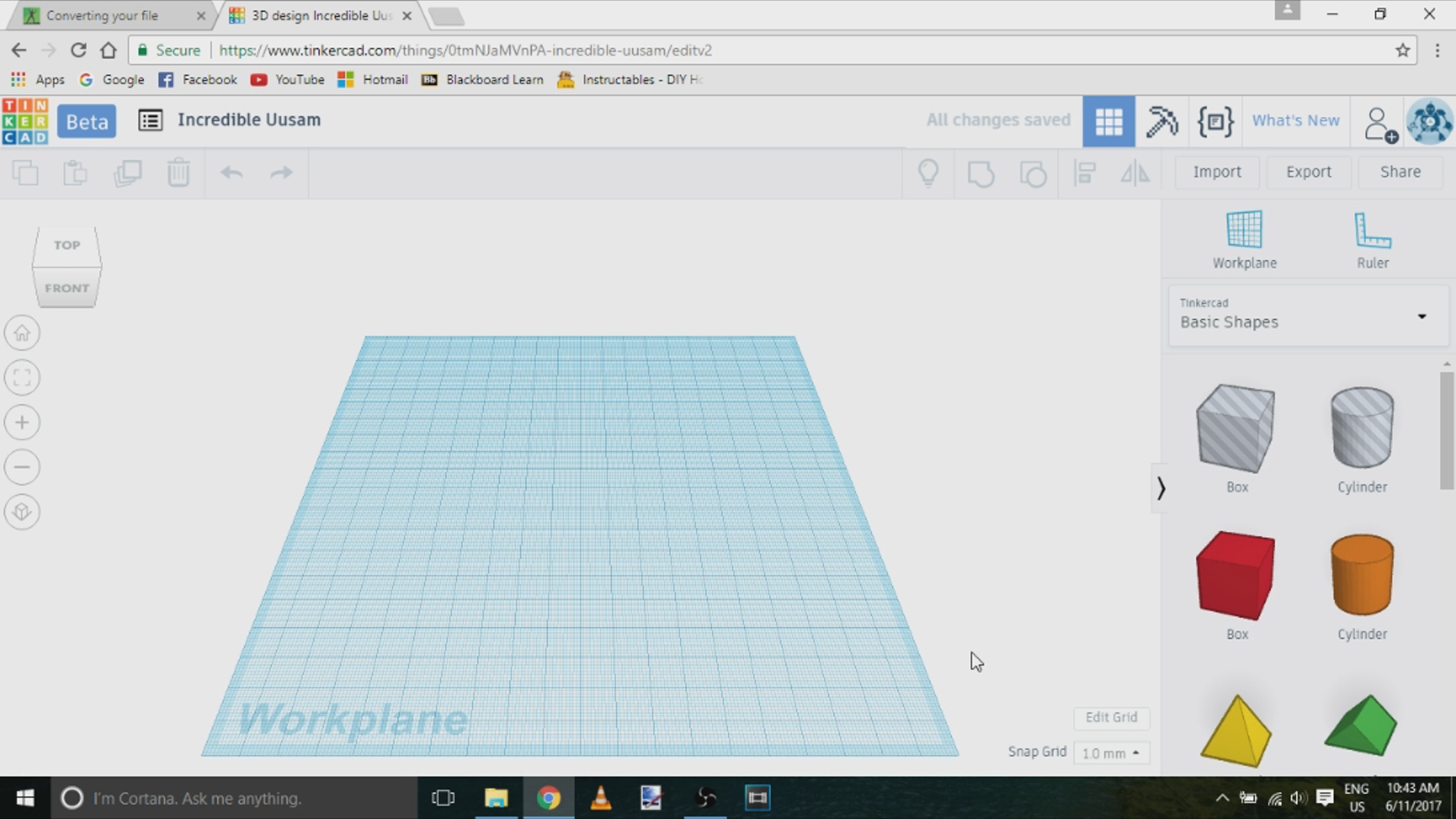Click the Undo arrow
This screenshot has height=819, width=1456.
pos(231,173)
